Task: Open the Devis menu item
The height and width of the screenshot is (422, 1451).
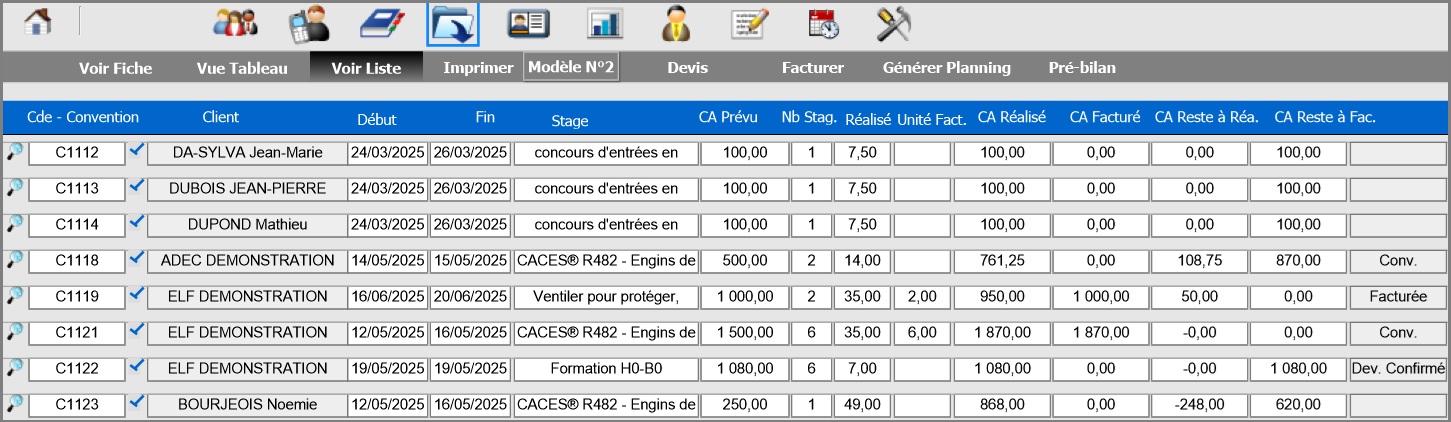Action: point(687,68)
